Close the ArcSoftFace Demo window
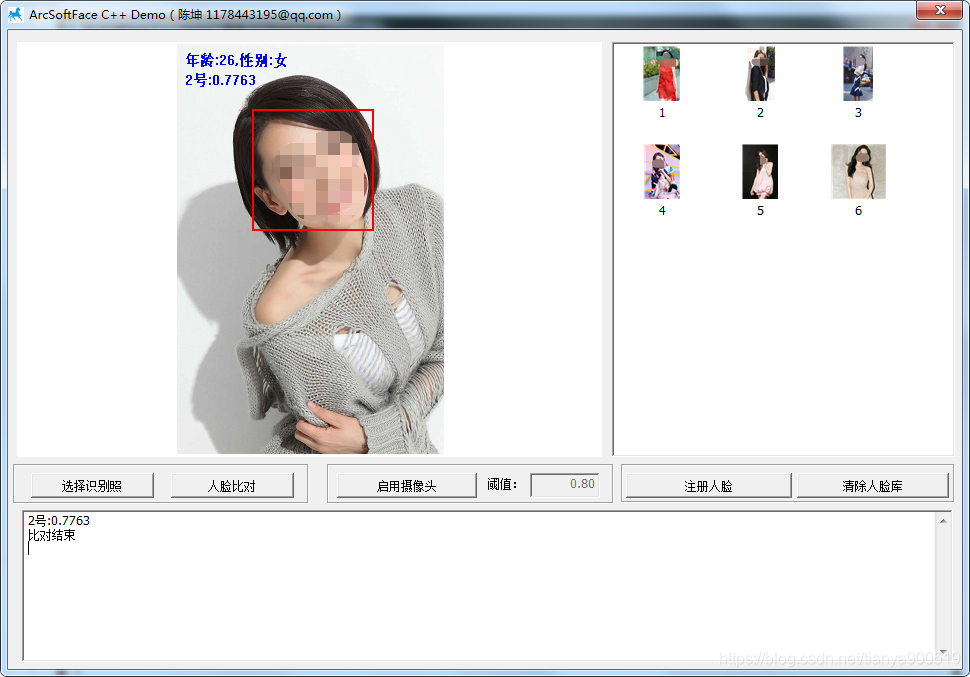 point(939,10)
